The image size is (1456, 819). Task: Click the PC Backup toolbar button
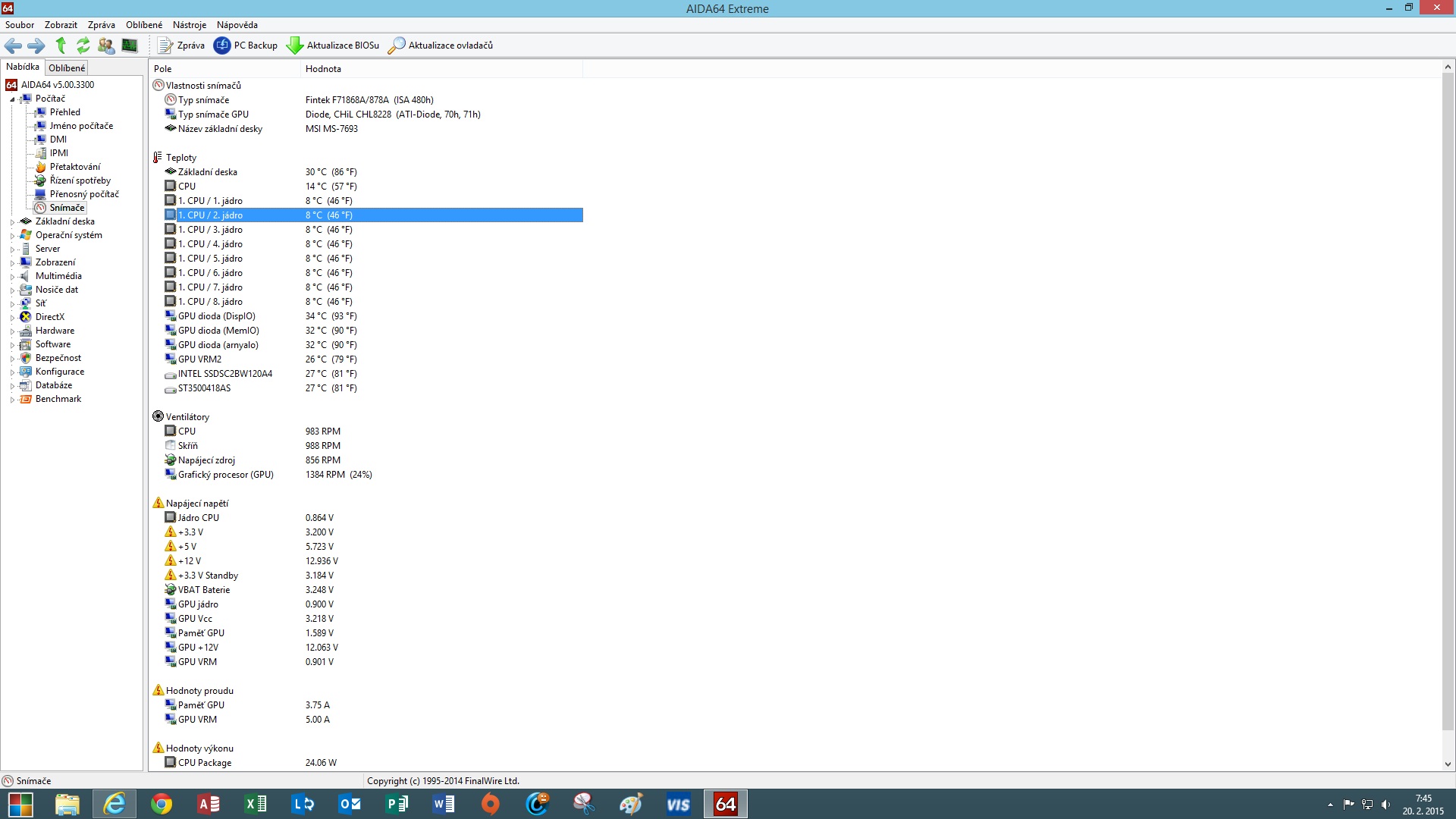click(246, 45)
